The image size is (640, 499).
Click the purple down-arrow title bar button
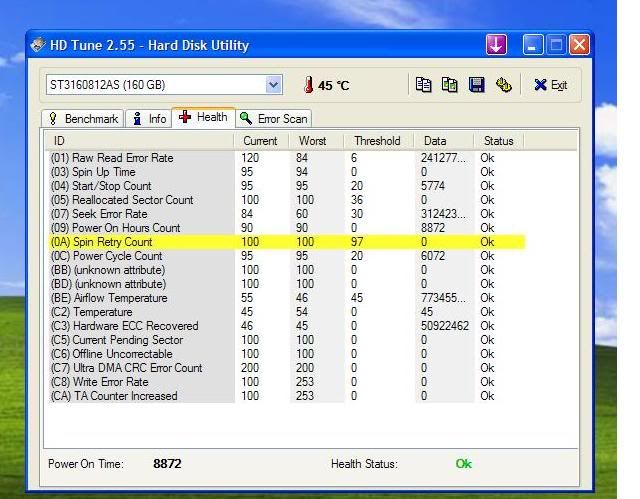pos(497,45)
